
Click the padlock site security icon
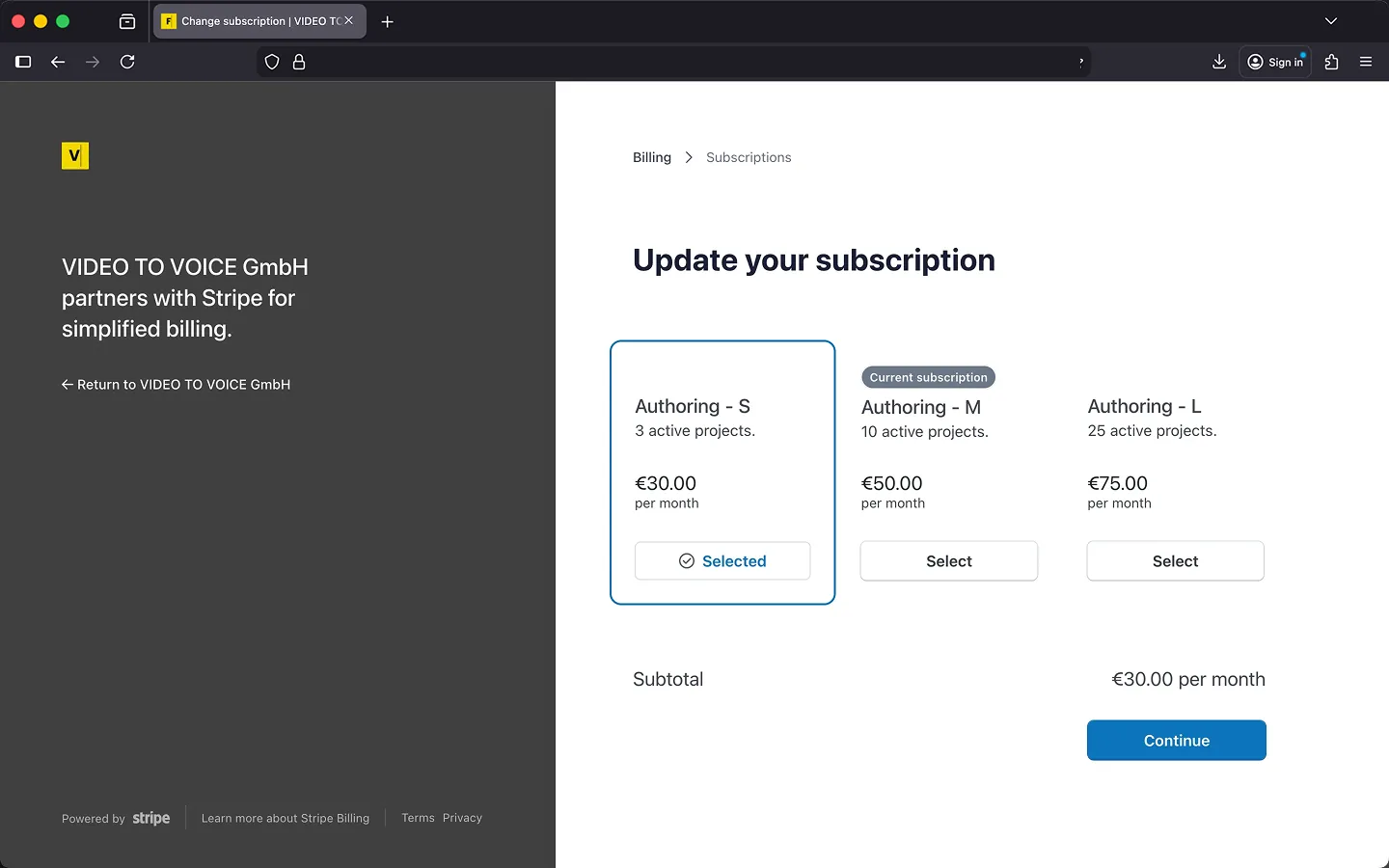point(299,62)
